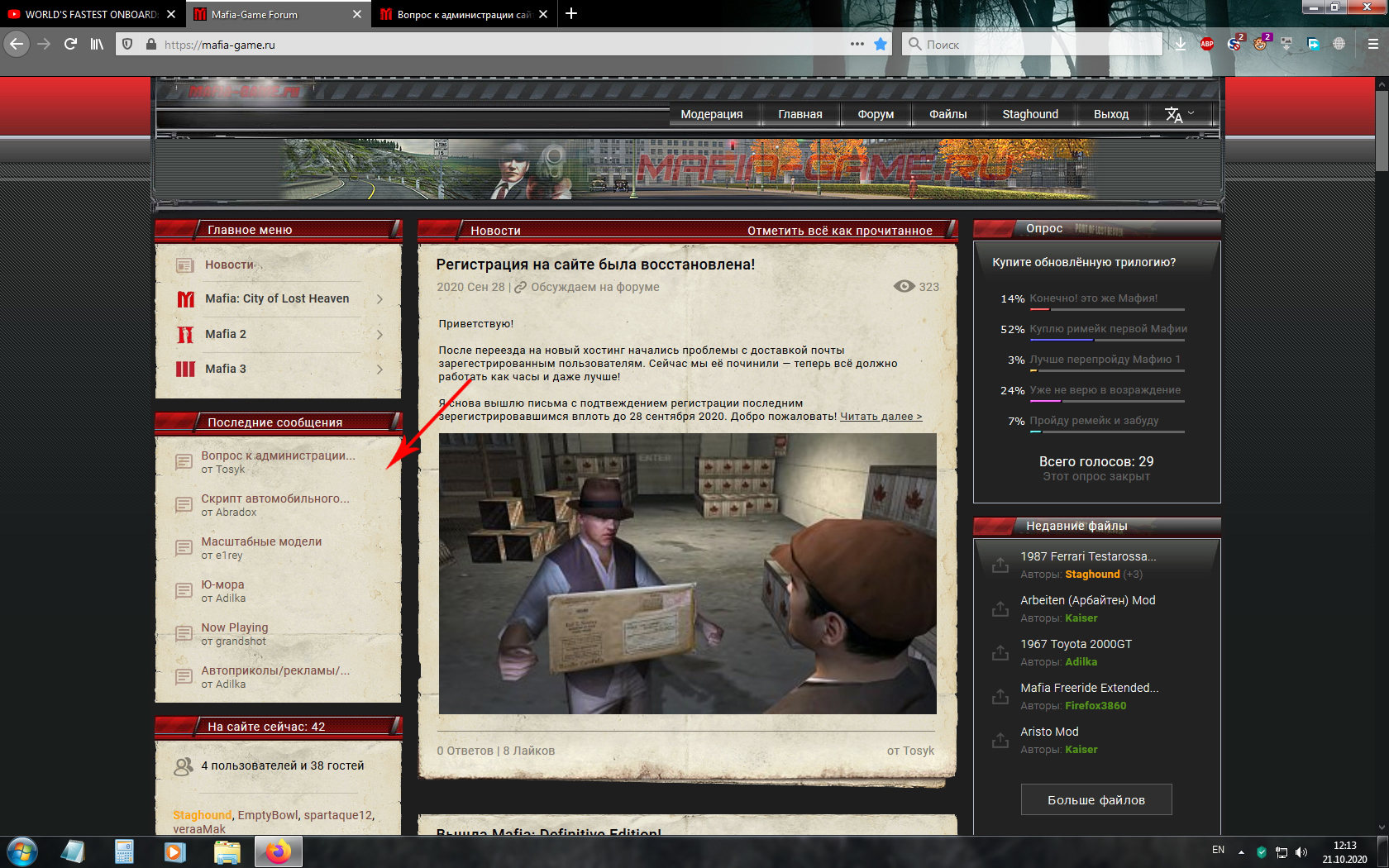This screenshot has height=868, width=1389.
Task: Open the language translate dropdown
Action: [1180, 114]
